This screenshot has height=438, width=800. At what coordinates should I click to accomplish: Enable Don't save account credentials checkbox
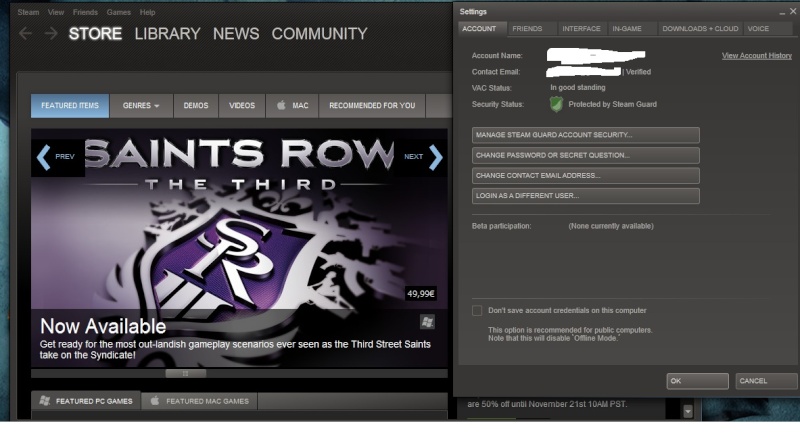[x=477, y=310]
